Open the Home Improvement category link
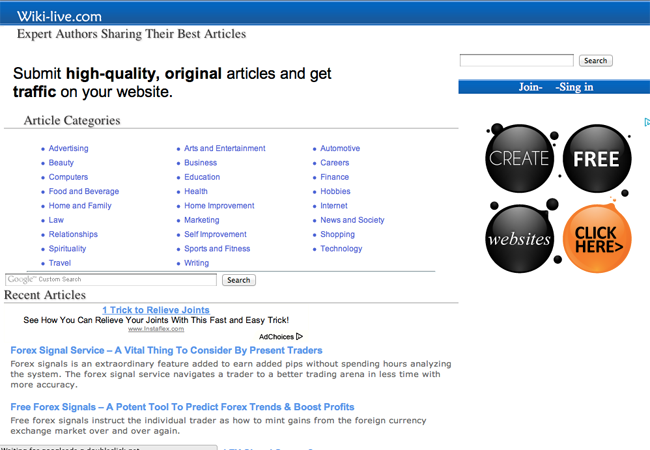The height and width of the screenshot is (450, 650). tap(219, 206)
